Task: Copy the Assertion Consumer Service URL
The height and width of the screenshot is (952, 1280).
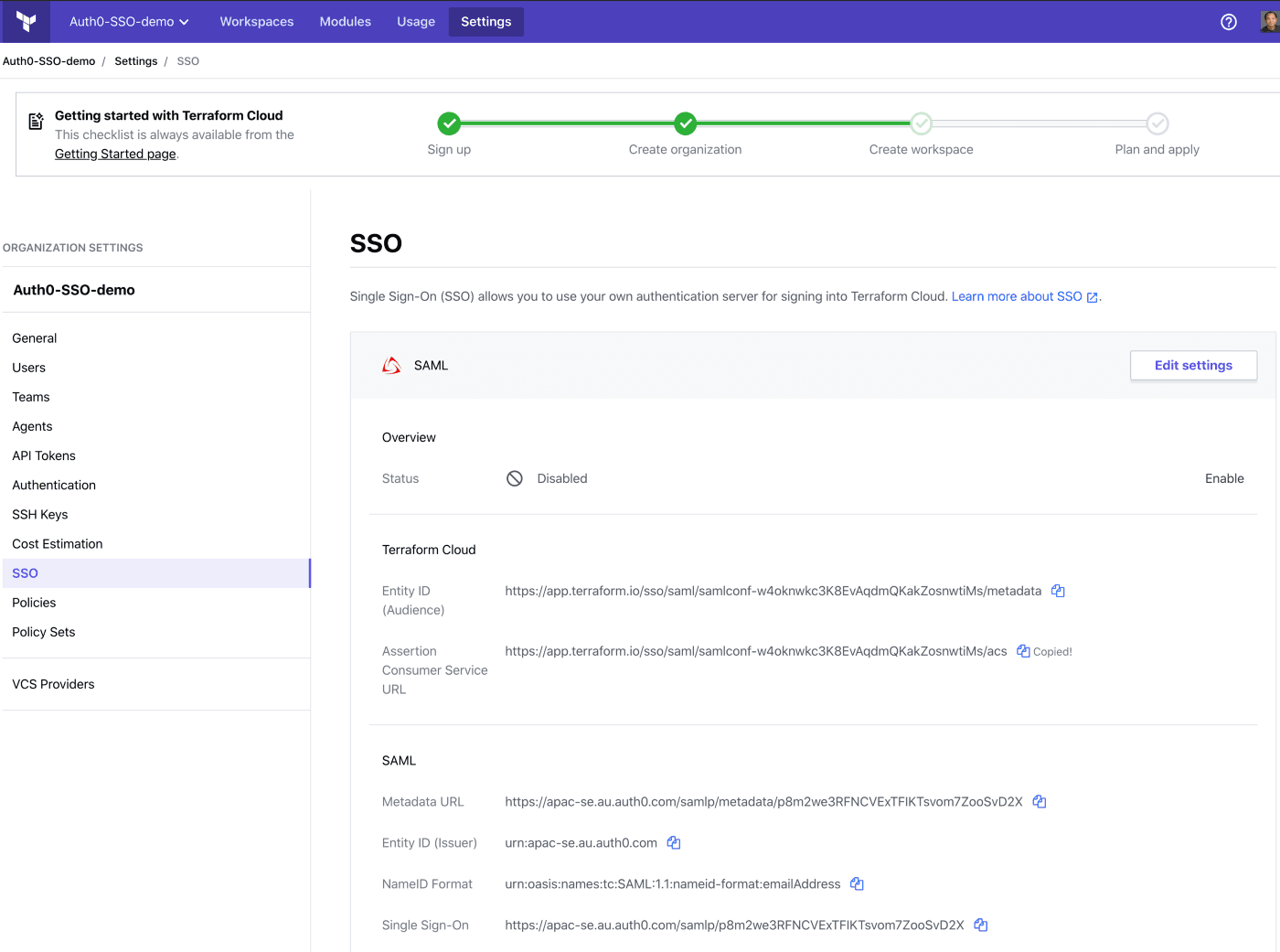Action: (1023, 651)
